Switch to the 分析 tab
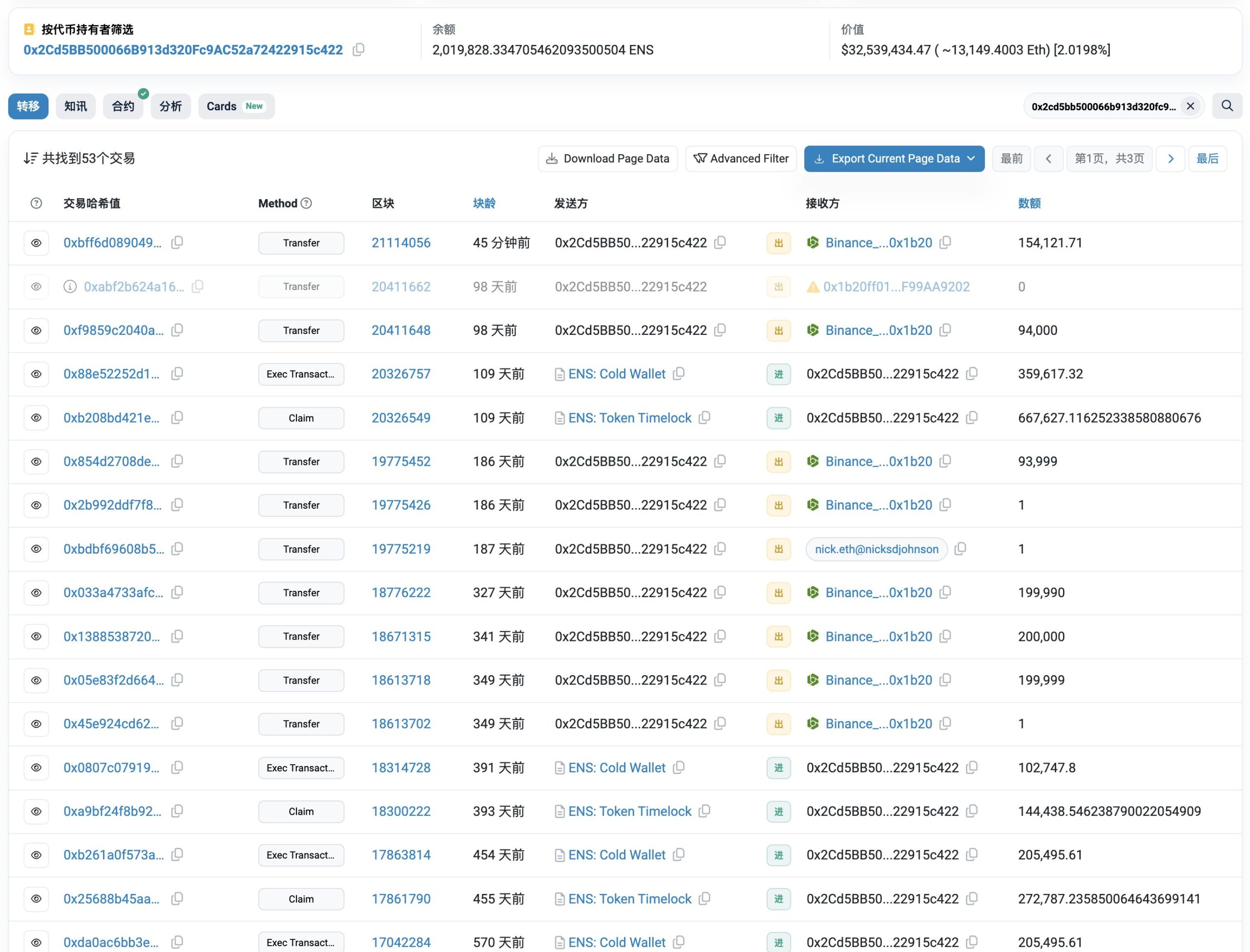 click(170, 106)
